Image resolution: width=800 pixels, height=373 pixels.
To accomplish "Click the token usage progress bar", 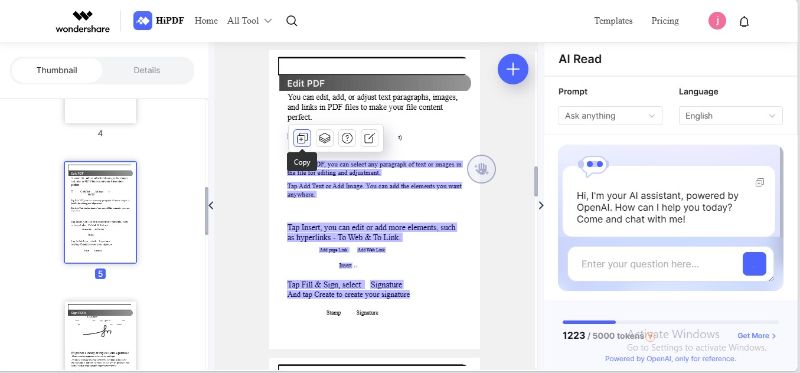I will [x=670, y=322].
